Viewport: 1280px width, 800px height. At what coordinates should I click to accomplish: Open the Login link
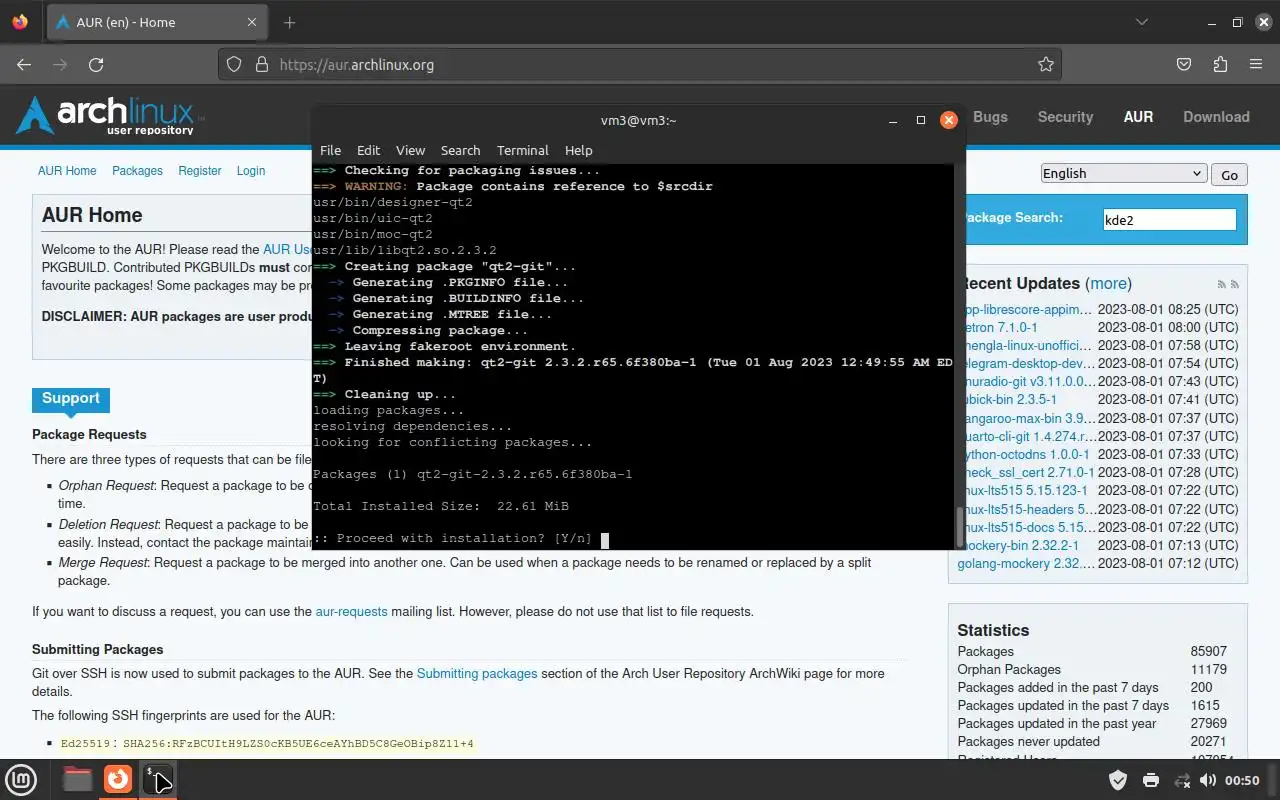251,171
